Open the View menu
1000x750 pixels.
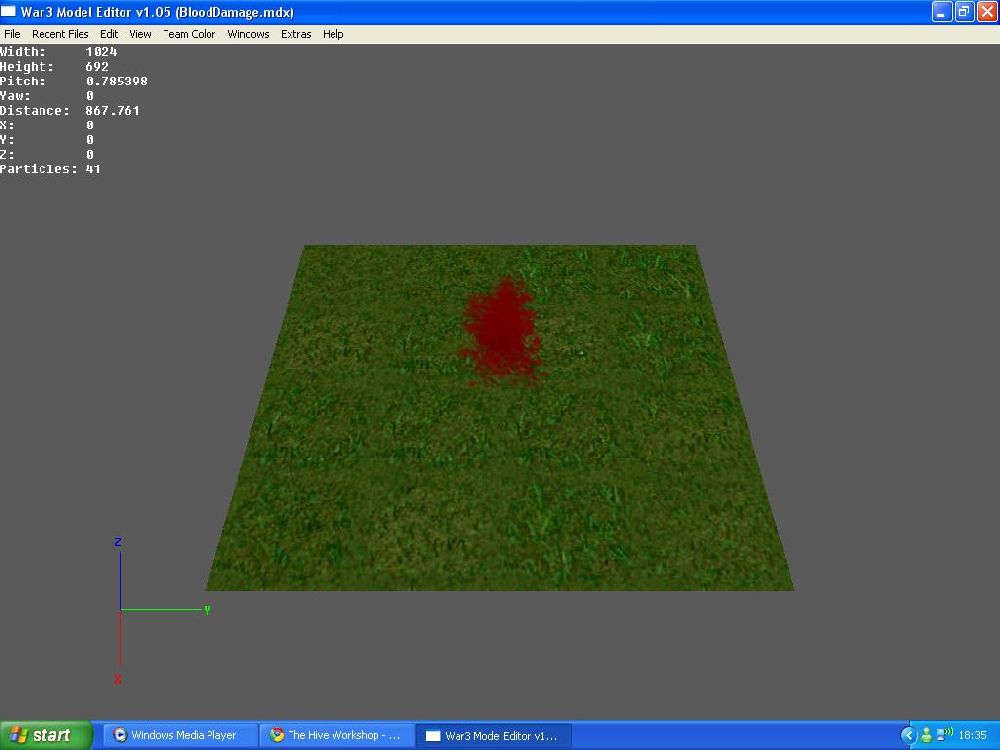point(140,34)
